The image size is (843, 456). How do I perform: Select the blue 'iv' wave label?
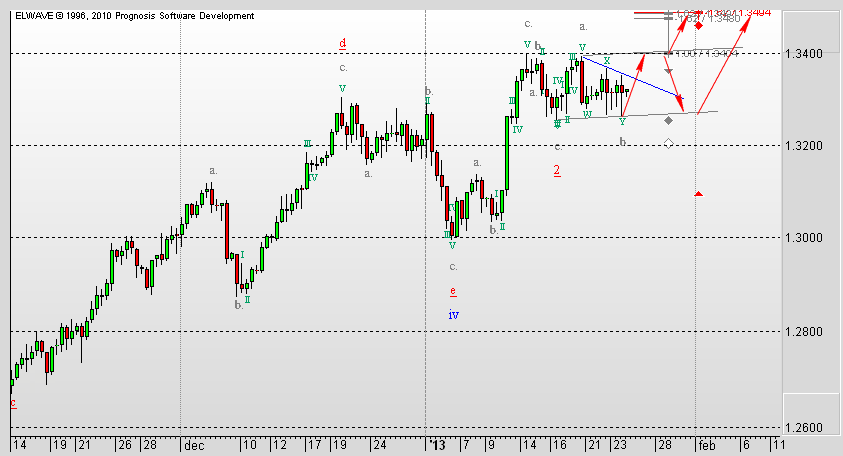point(453,315)
